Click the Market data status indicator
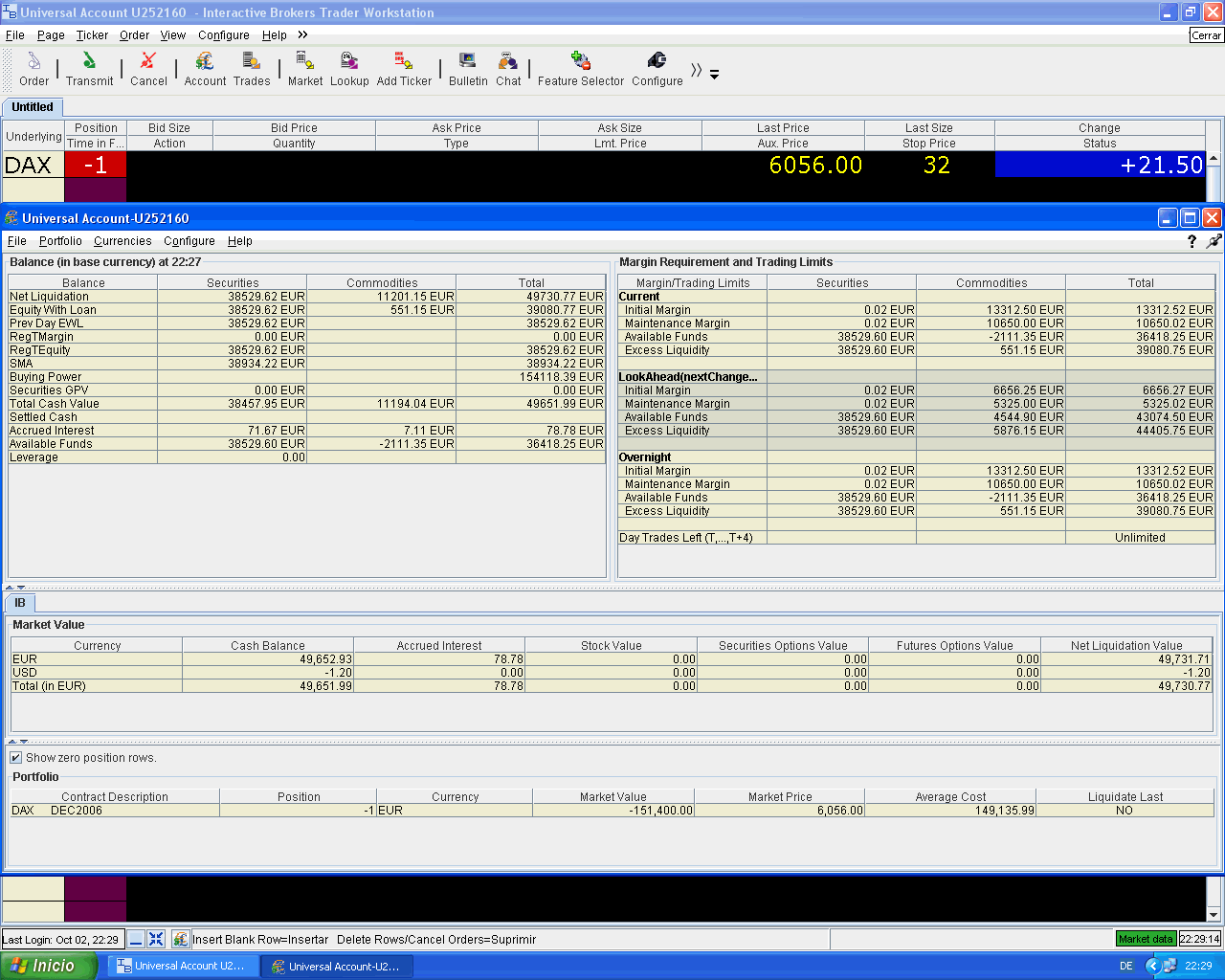 [x=1146, y=939]
